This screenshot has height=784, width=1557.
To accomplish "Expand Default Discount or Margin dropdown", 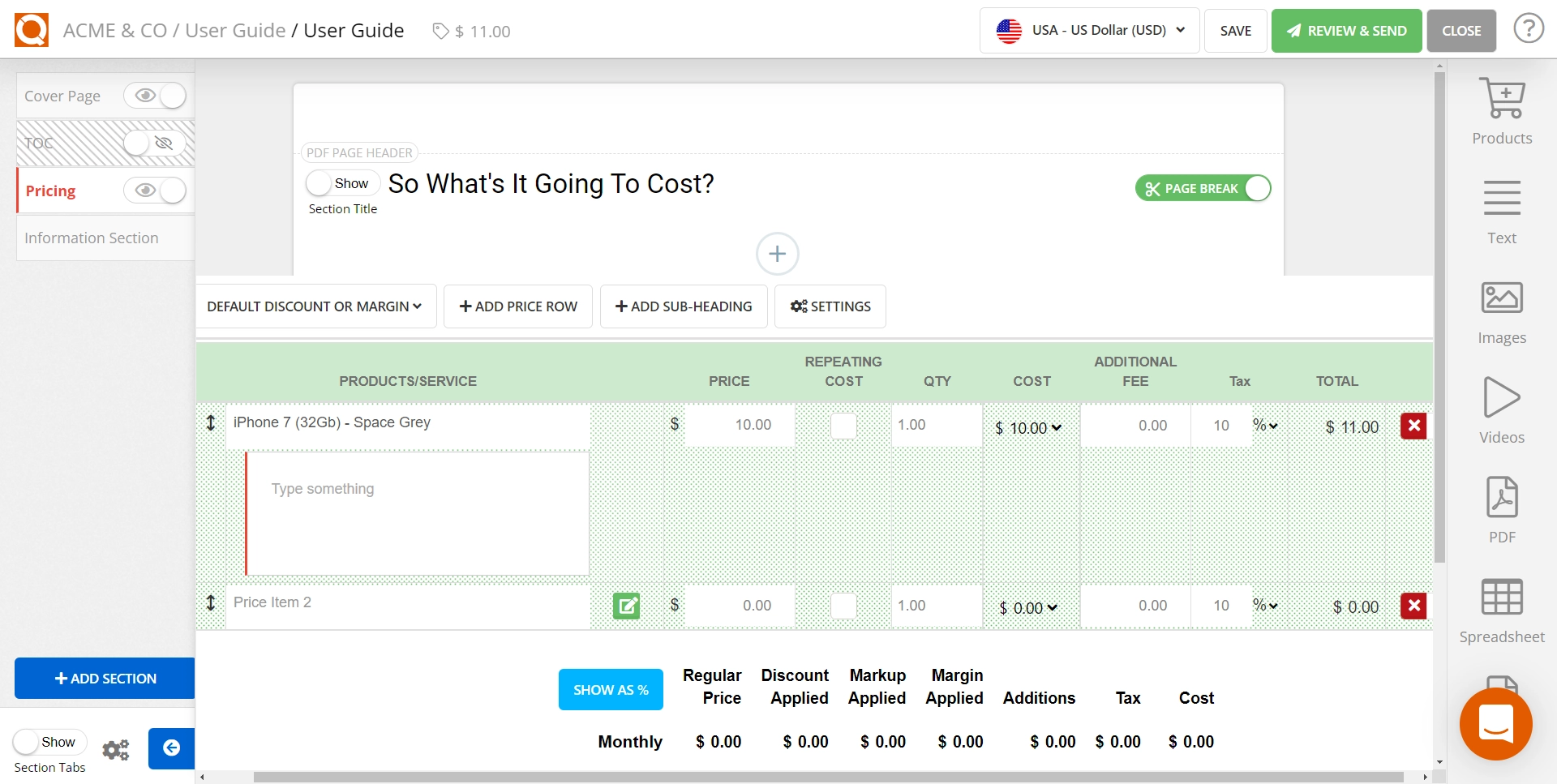I will pos(315,306).
